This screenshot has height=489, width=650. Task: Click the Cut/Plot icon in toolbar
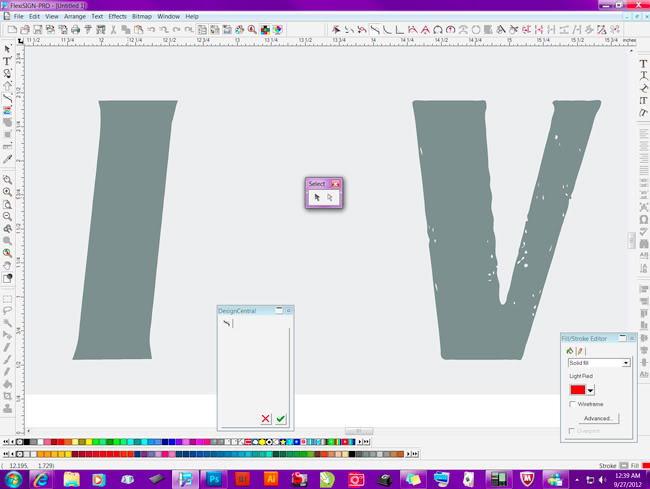[x=101, y=29]
